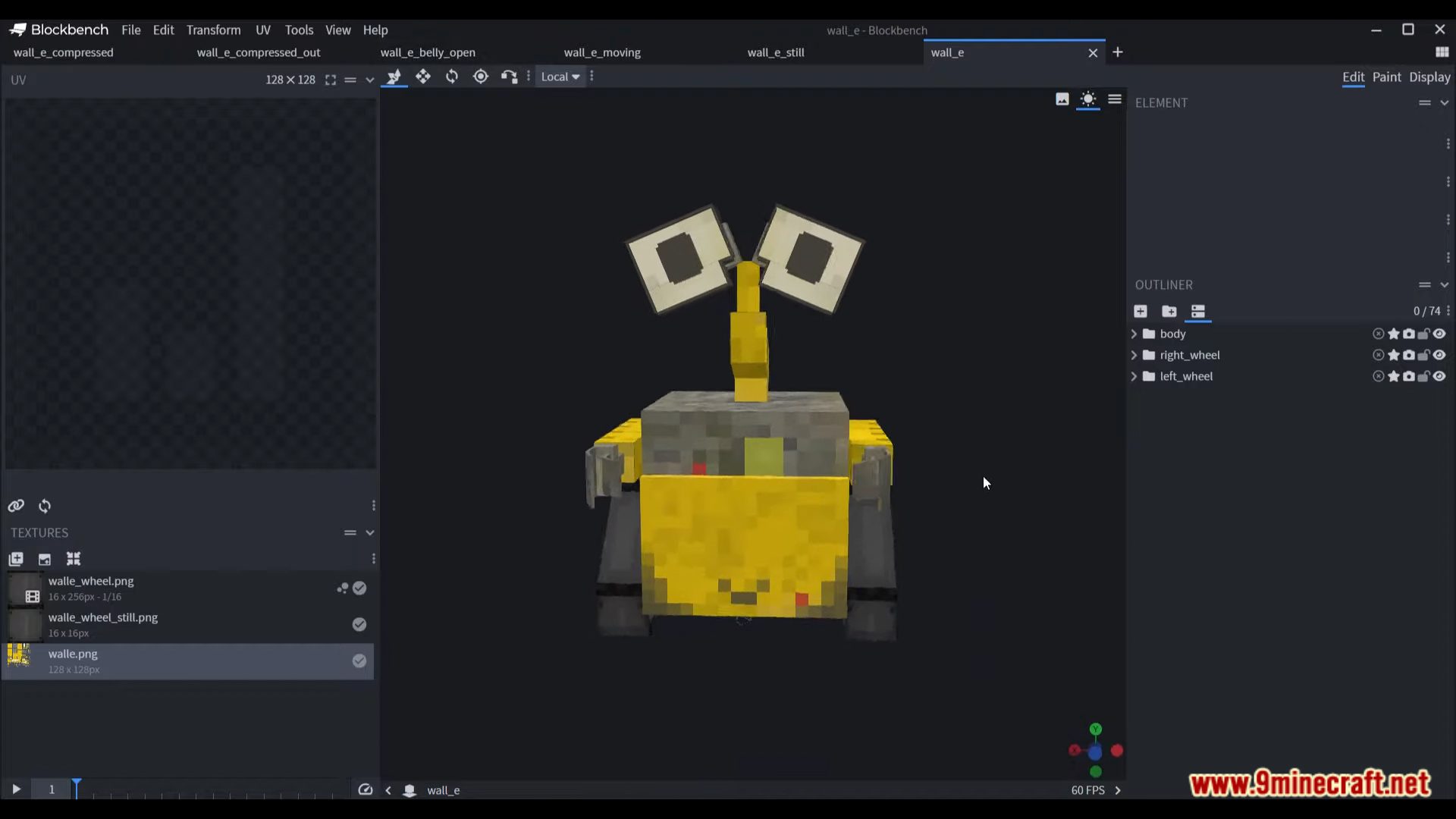
Task: Click the Pivot tool icon
Action: (480, 77)
